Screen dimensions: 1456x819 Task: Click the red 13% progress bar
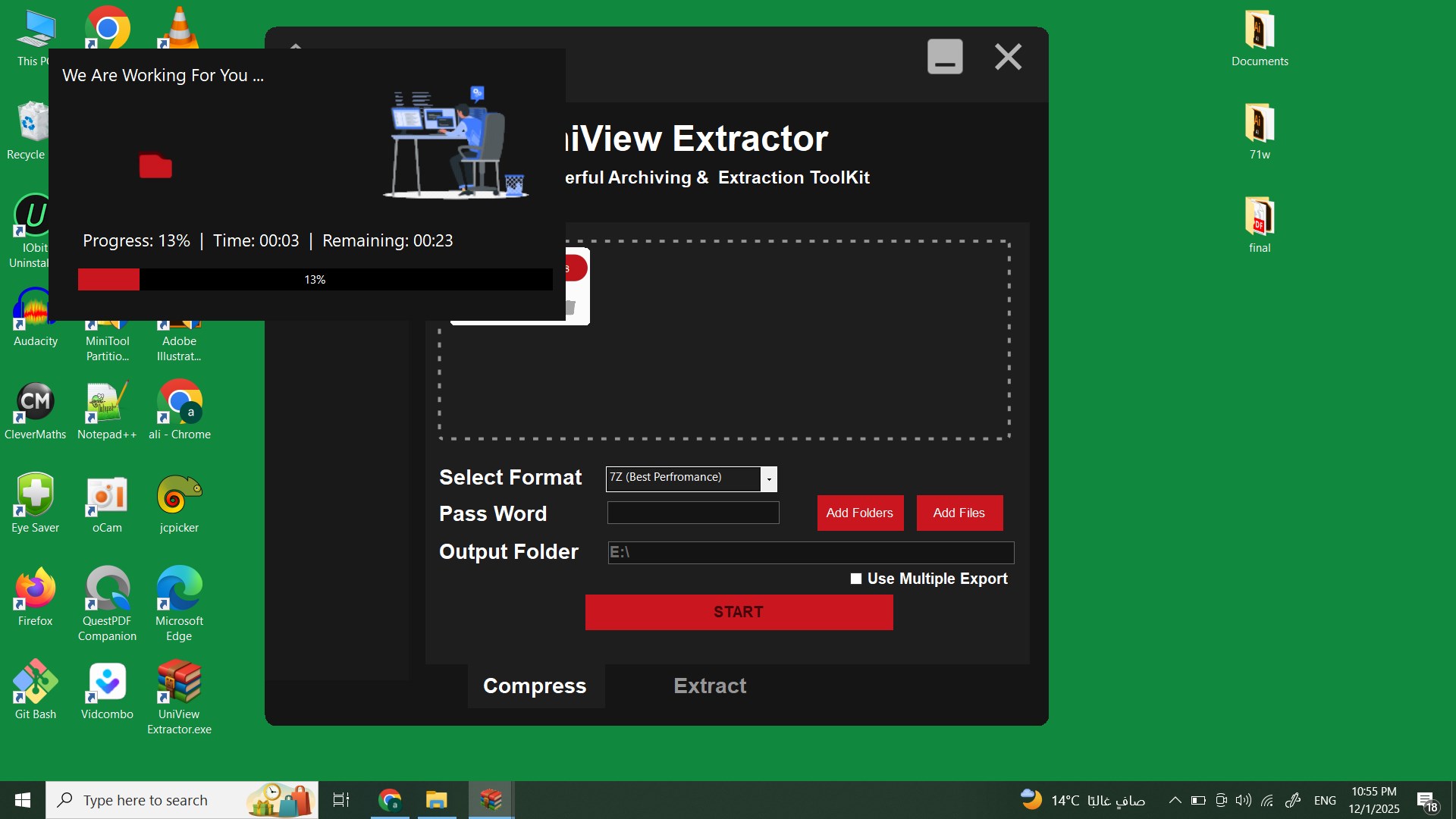point(314,279)
